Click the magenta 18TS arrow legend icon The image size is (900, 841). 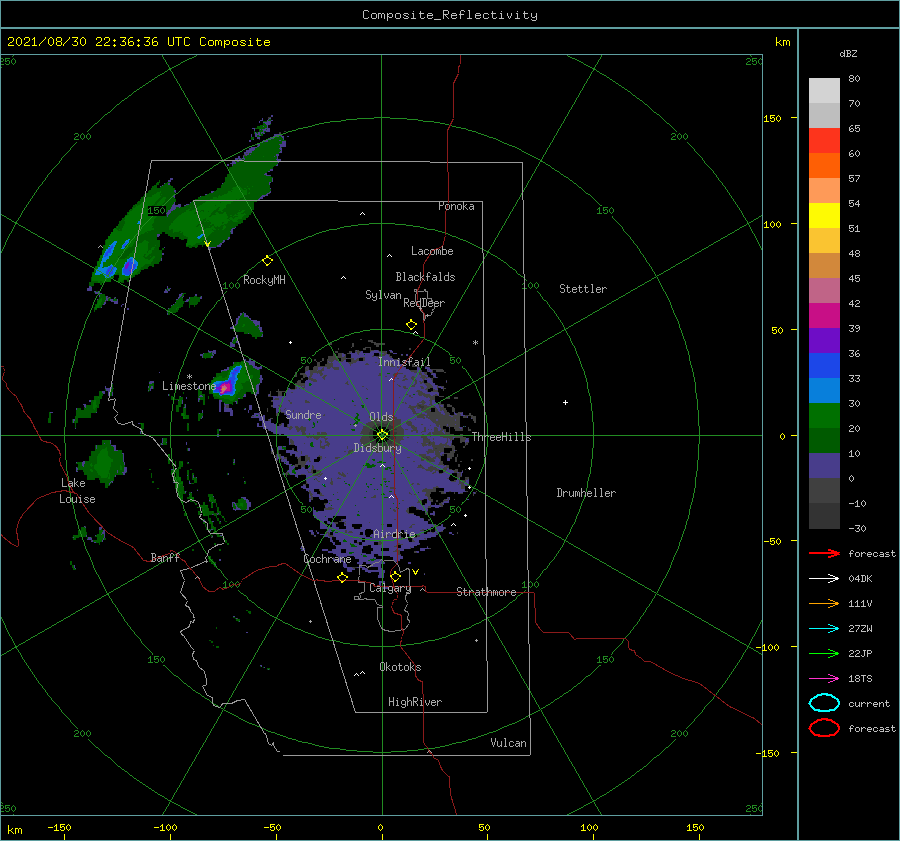(x=824, y=678)
